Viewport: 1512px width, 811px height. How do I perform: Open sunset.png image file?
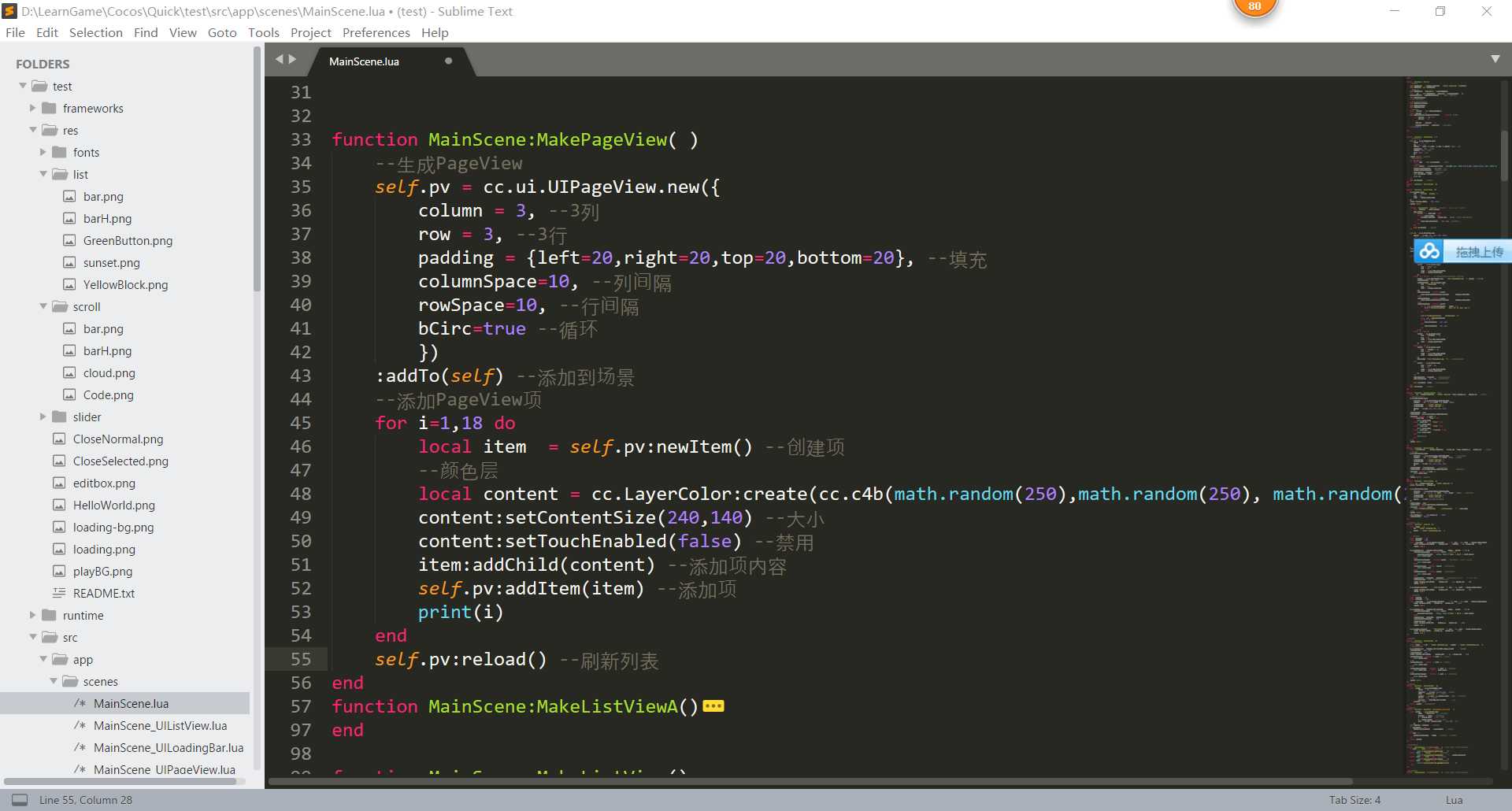[x=111, y=262]
